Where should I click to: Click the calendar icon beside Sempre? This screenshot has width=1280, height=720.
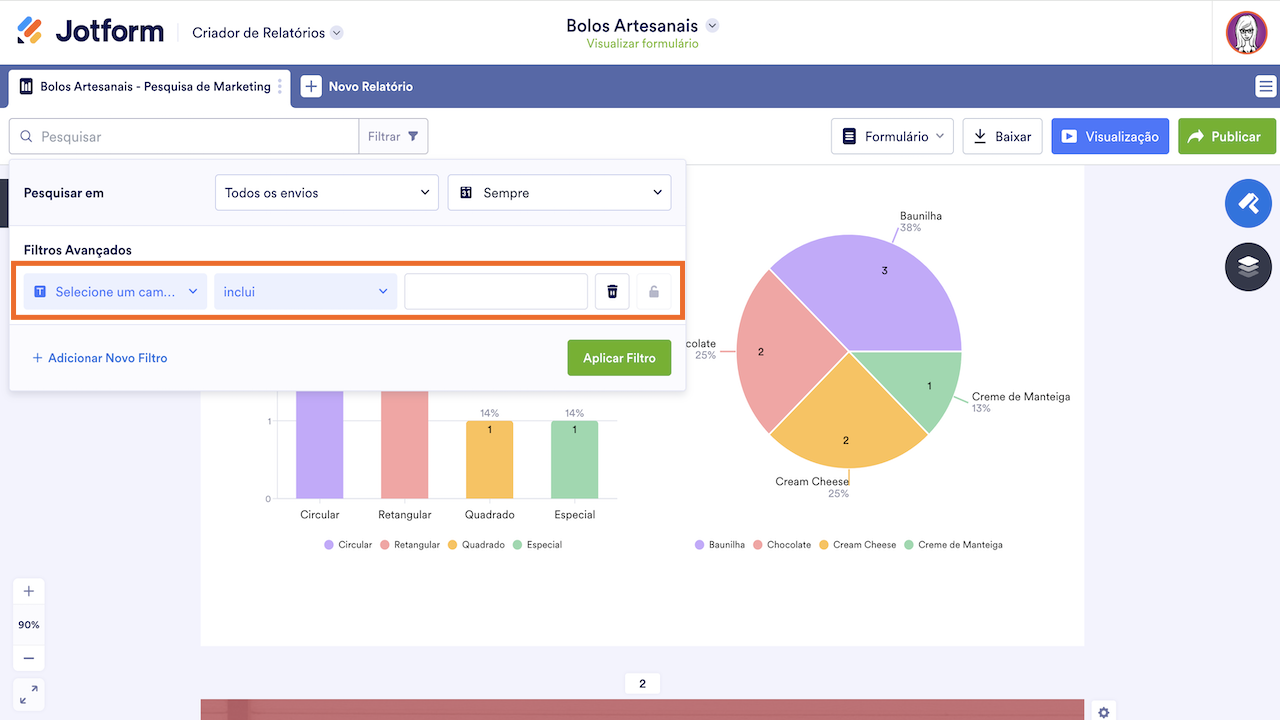pyautogui.click(x=466, y=192)
